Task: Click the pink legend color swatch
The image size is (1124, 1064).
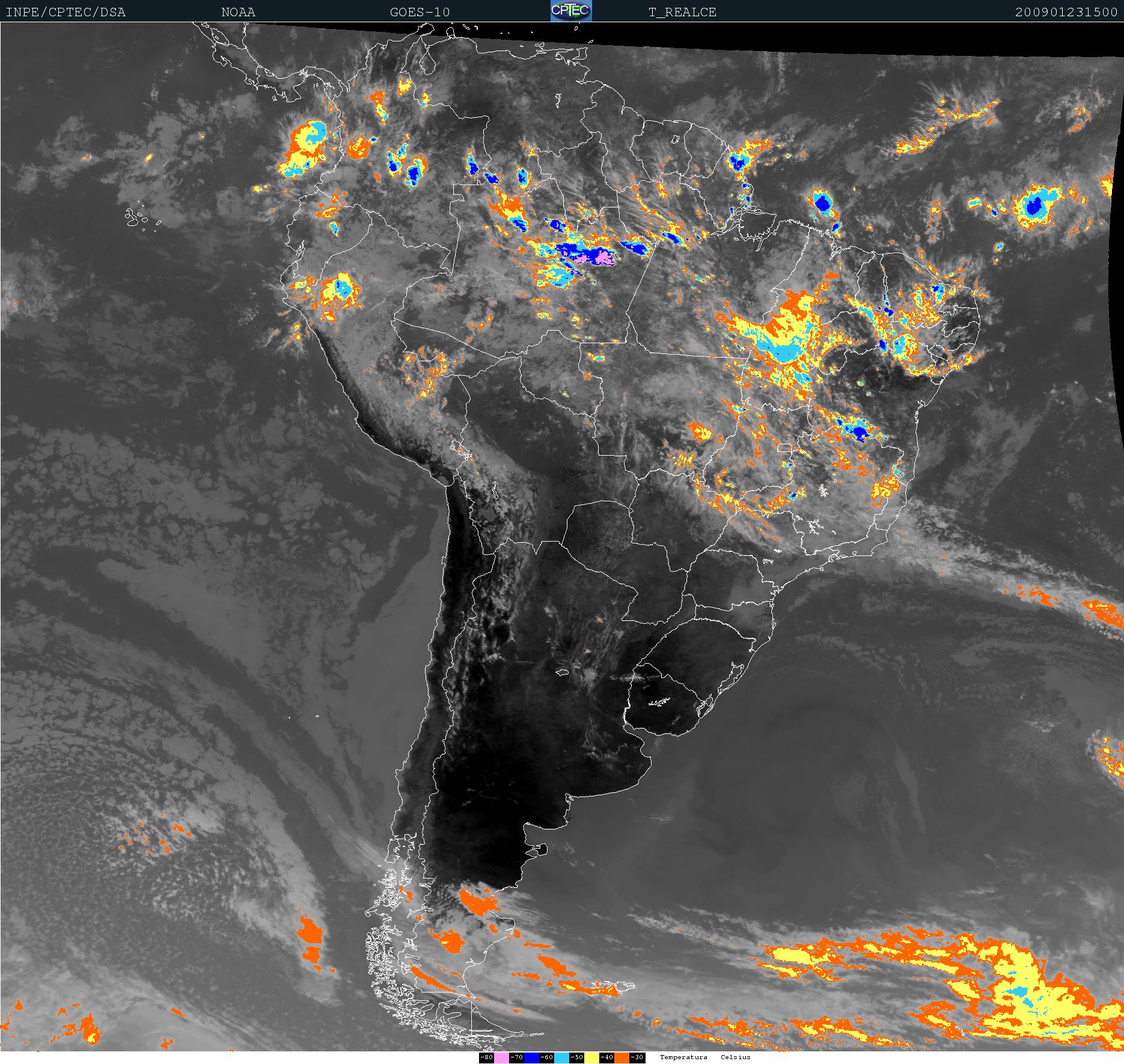Action: pos(501,1057)
